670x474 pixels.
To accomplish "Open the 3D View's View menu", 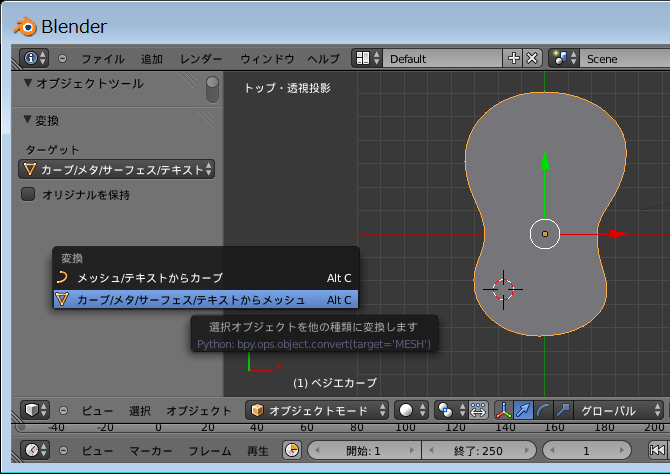I will pyautogui.click(x=97, y=411).
